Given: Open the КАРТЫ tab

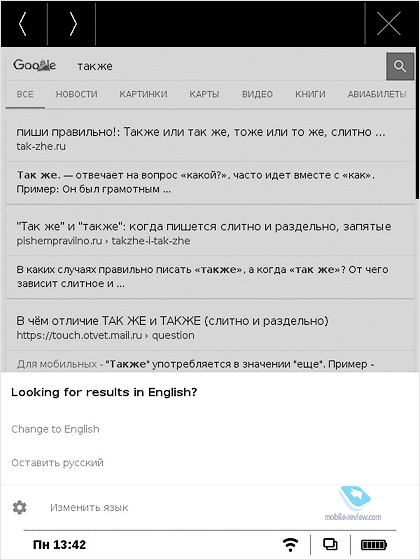Looking at the screenshot, I should 204,94.
